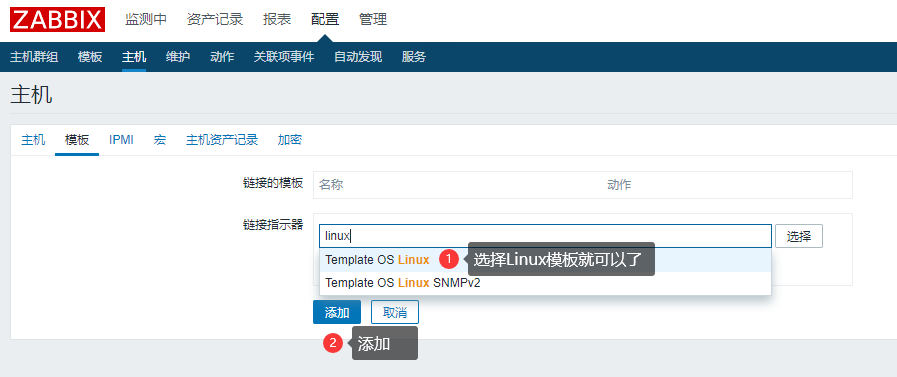Go to 主机 in the blue submenu bar
897x377 pixels.
134,57
